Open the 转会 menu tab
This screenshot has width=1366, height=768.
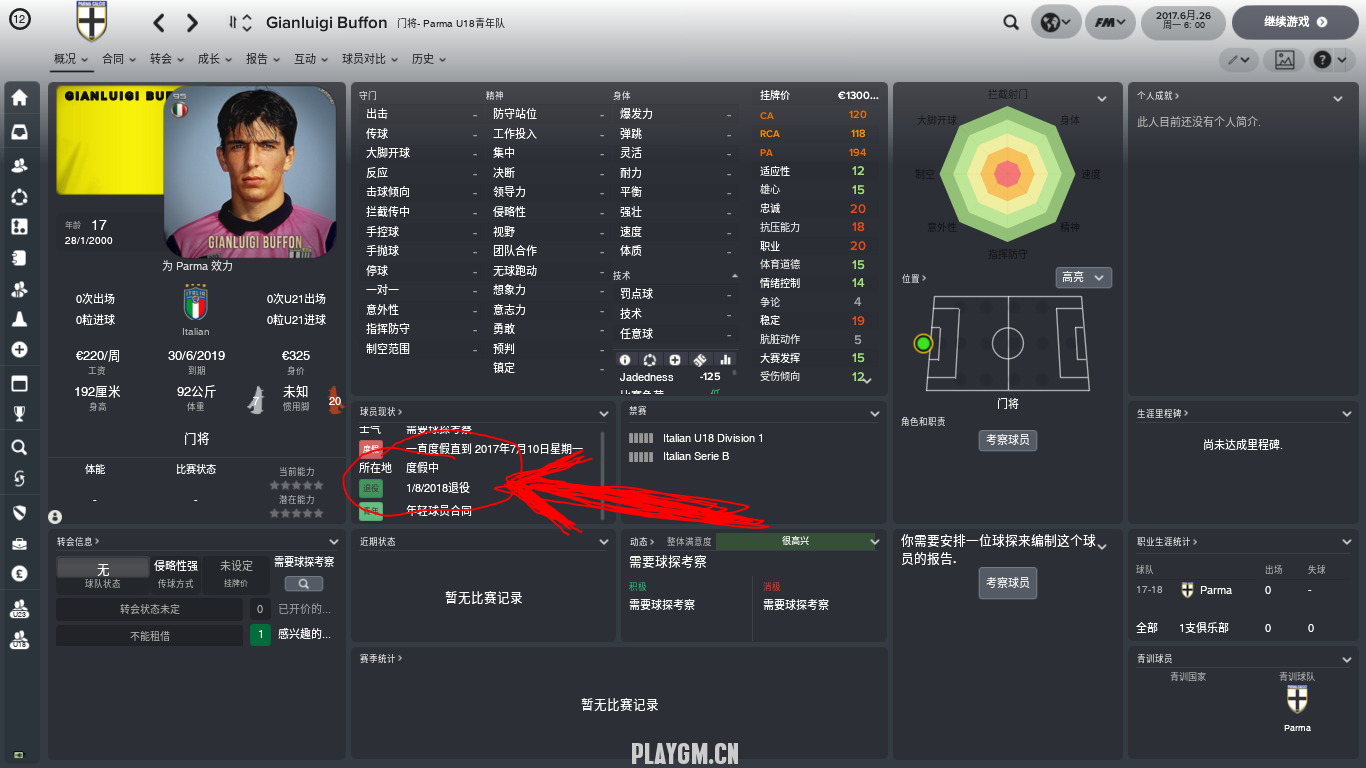tap(167, 59)
